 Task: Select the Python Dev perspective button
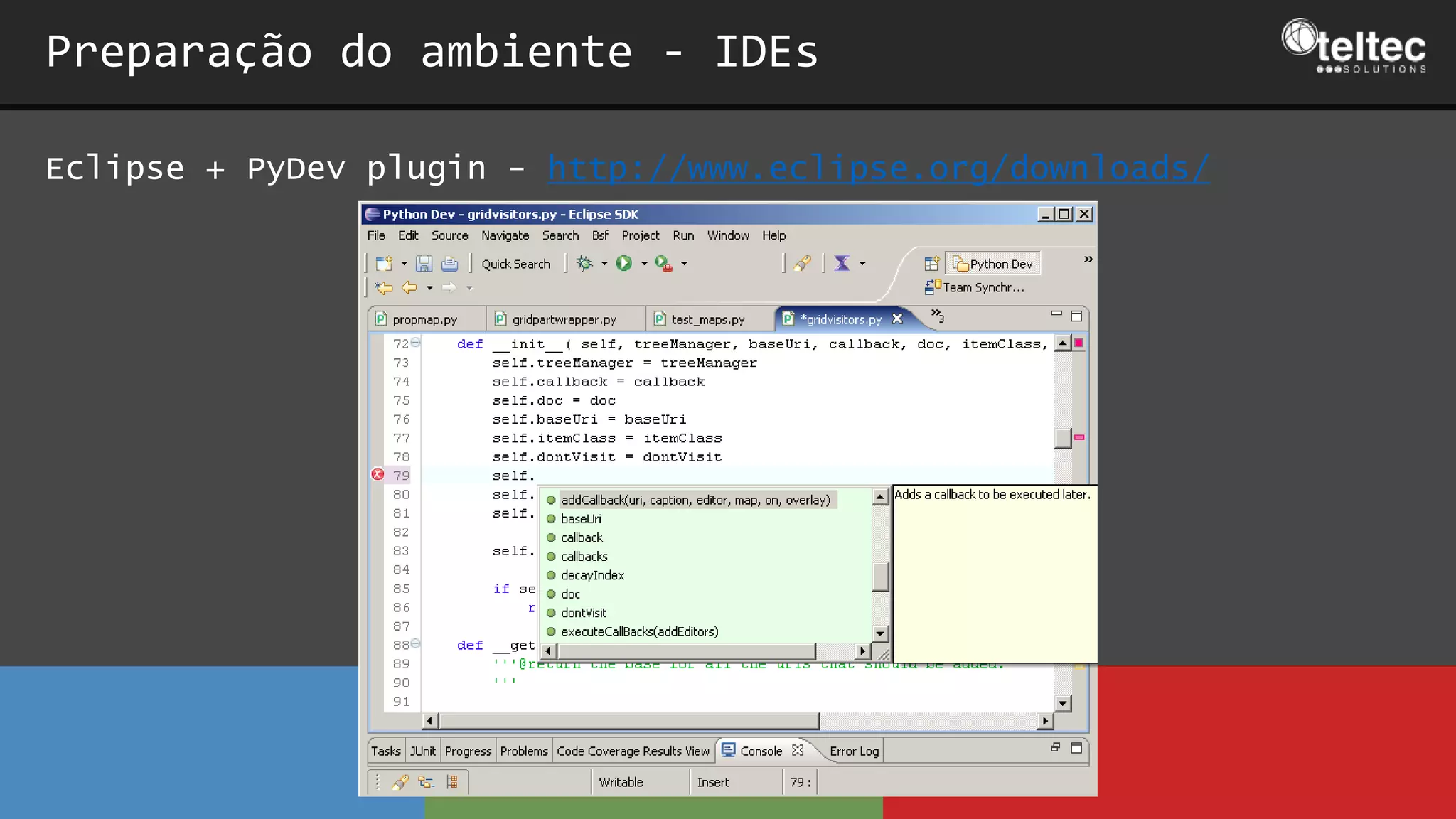[993, 264]
